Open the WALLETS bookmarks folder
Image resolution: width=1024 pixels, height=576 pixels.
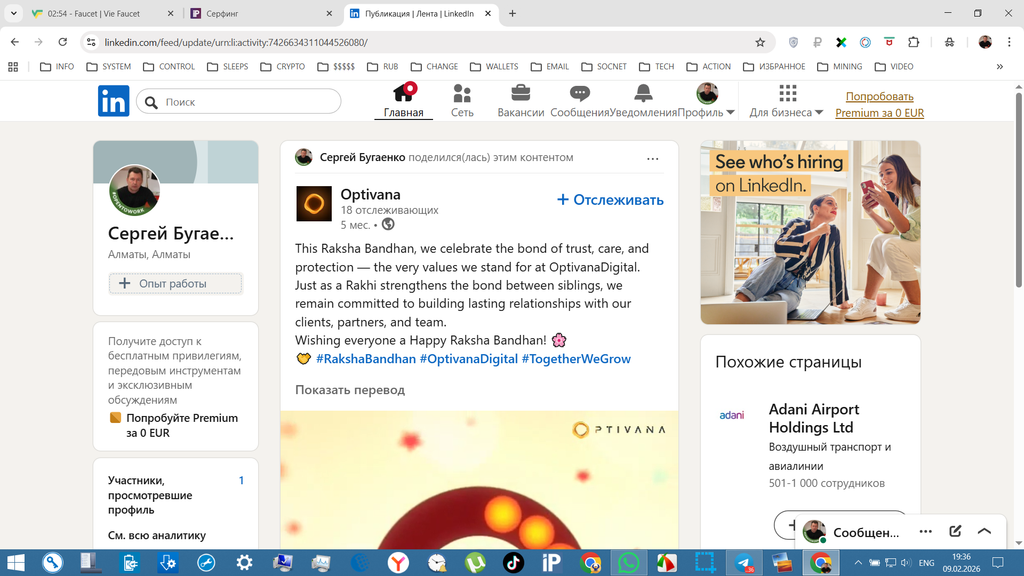[x=494, y=67]
